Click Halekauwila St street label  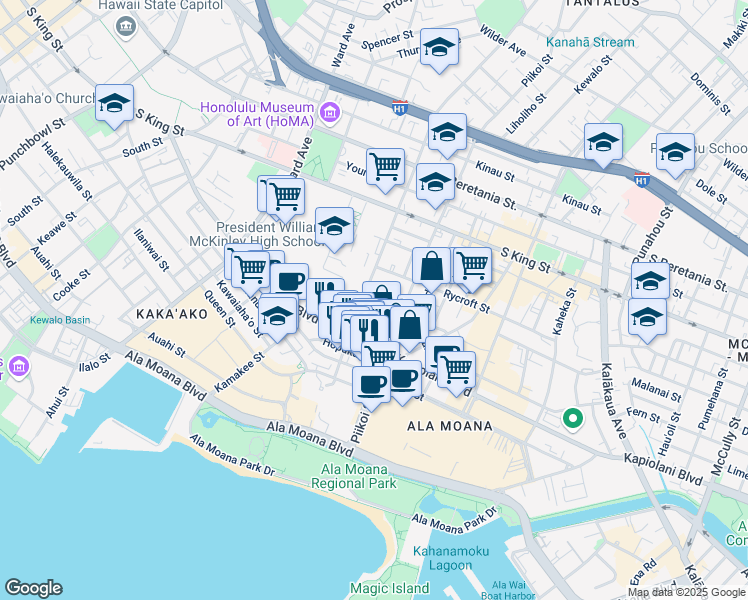click(67, 171)
